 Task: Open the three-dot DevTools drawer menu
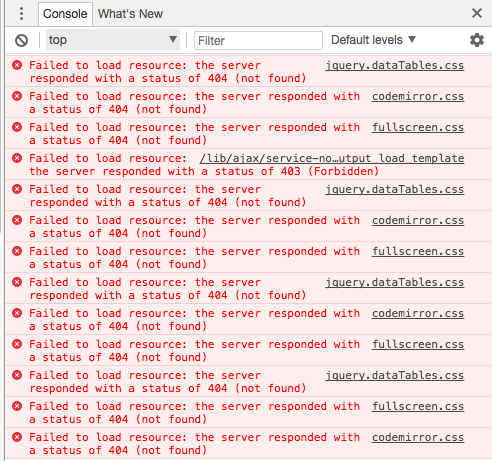(x=21, y=14)
